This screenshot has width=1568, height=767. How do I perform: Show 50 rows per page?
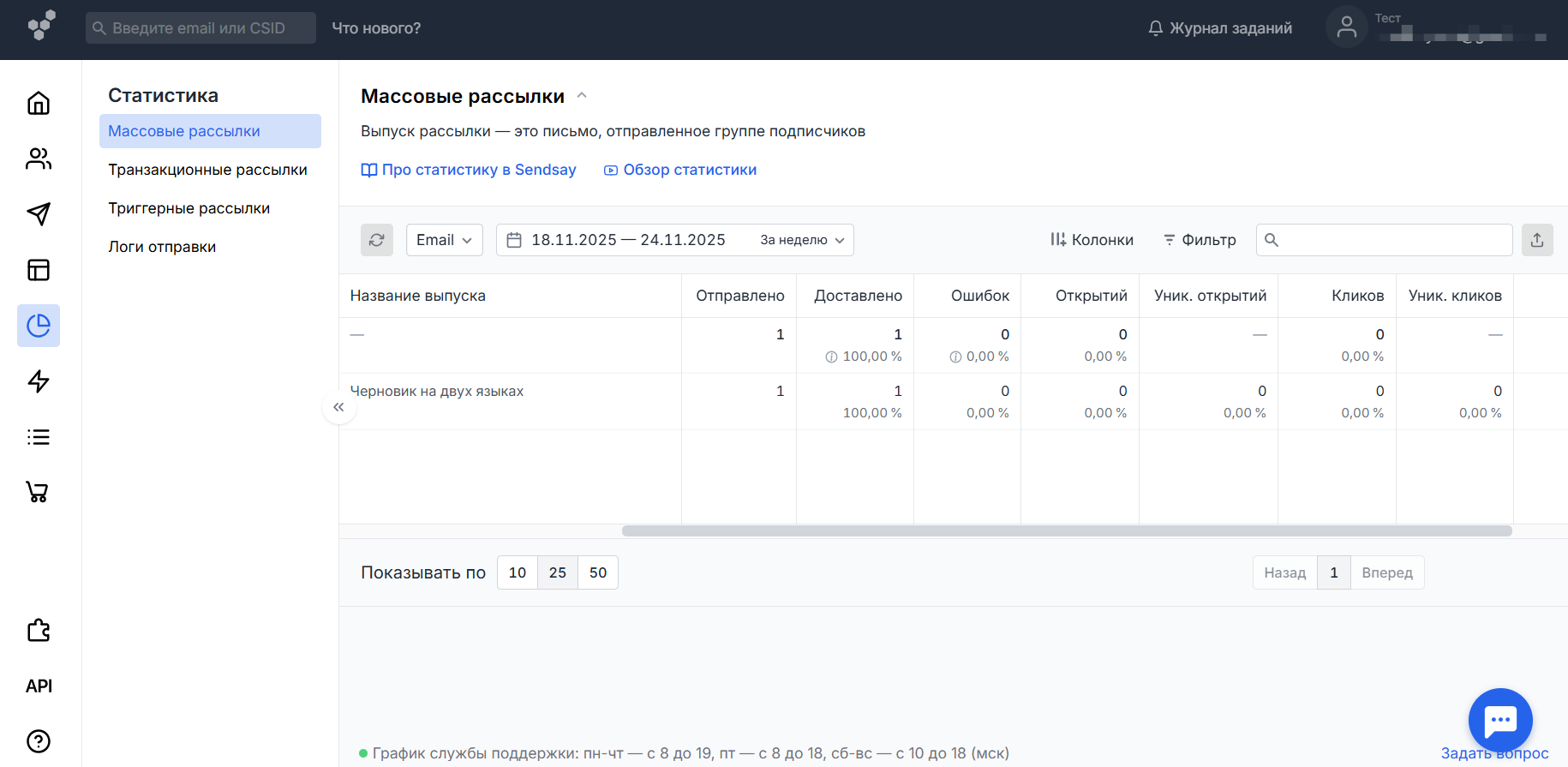tap(598, 572)
